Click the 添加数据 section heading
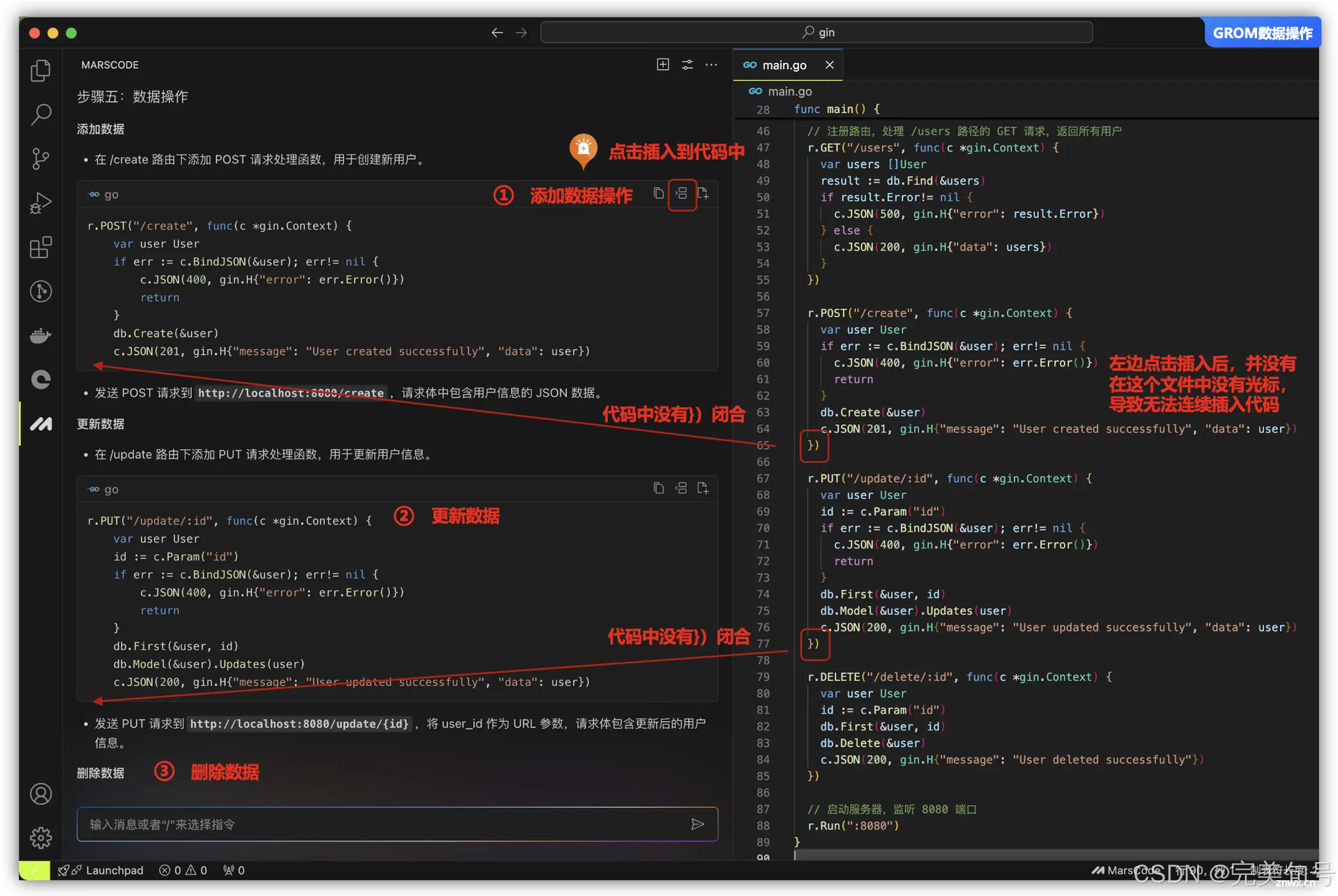 [100, 129]
